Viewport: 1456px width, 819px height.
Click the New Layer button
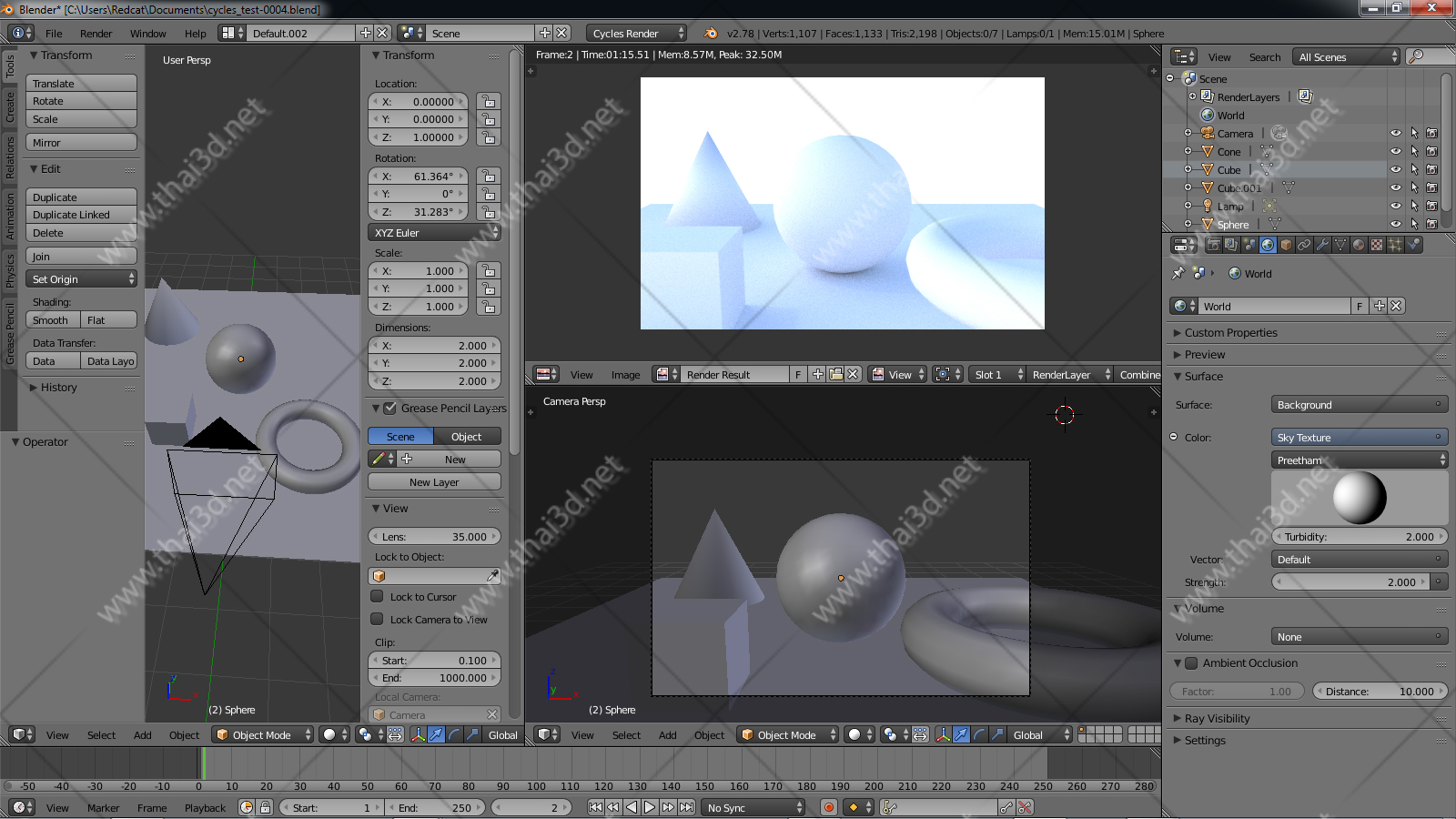(434, 482)
